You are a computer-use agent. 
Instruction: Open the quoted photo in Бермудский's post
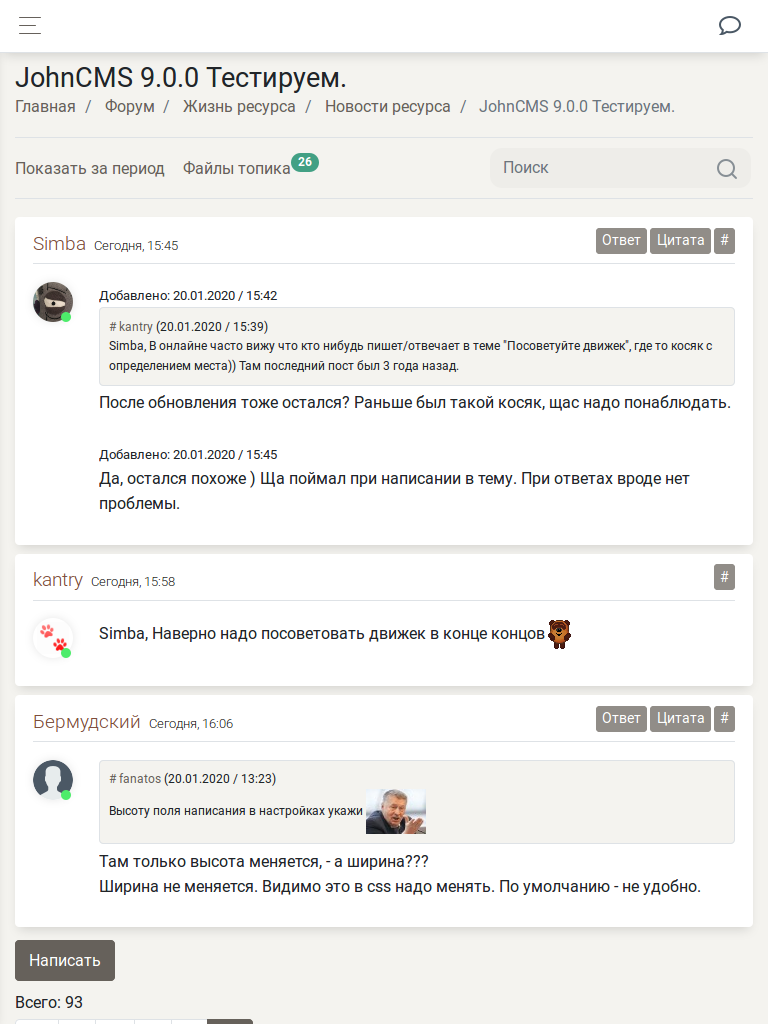coord(395,811)
